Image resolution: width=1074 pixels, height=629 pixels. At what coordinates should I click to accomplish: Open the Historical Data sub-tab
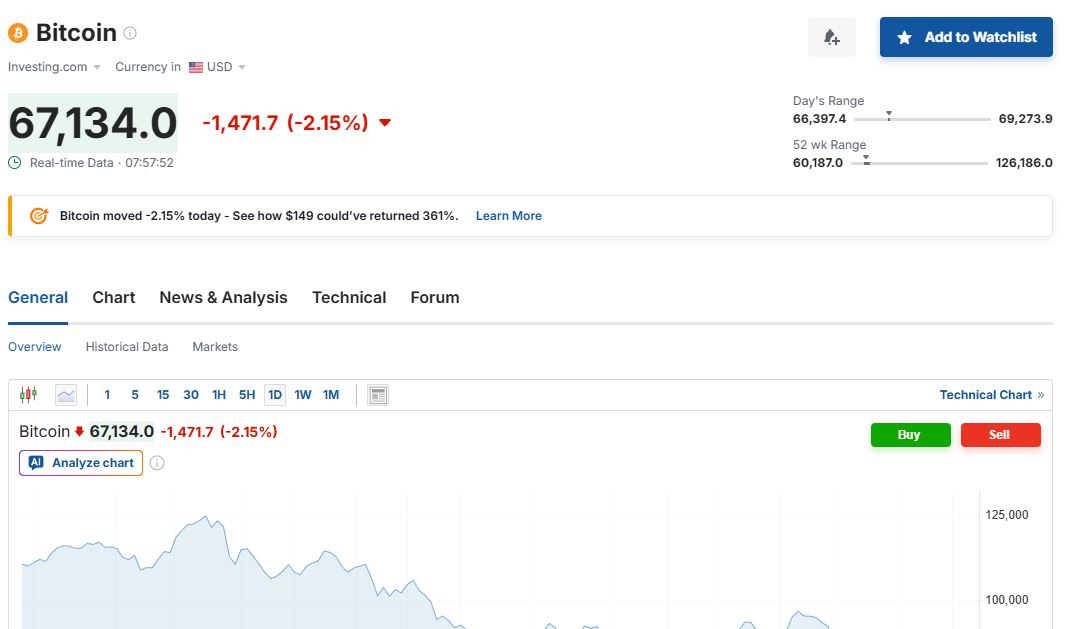[127, 347]
